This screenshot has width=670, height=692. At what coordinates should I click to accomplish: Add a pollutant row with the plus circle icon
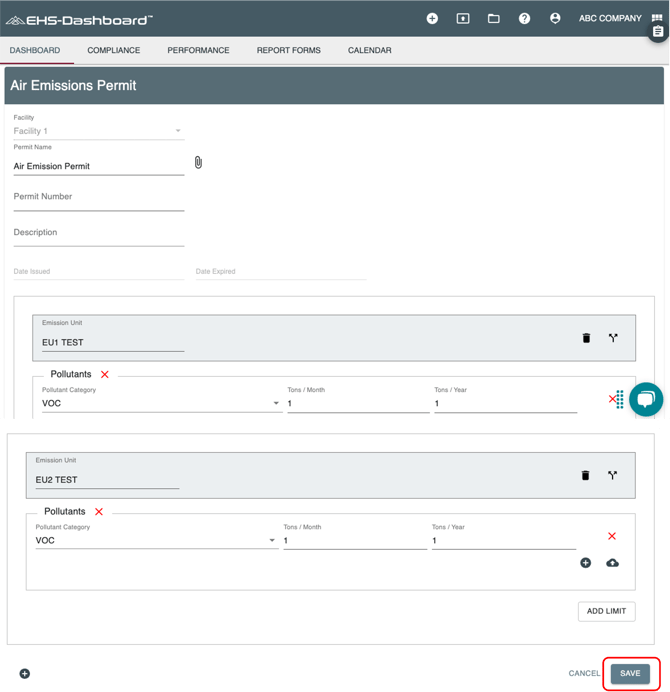tap(586, 563)
